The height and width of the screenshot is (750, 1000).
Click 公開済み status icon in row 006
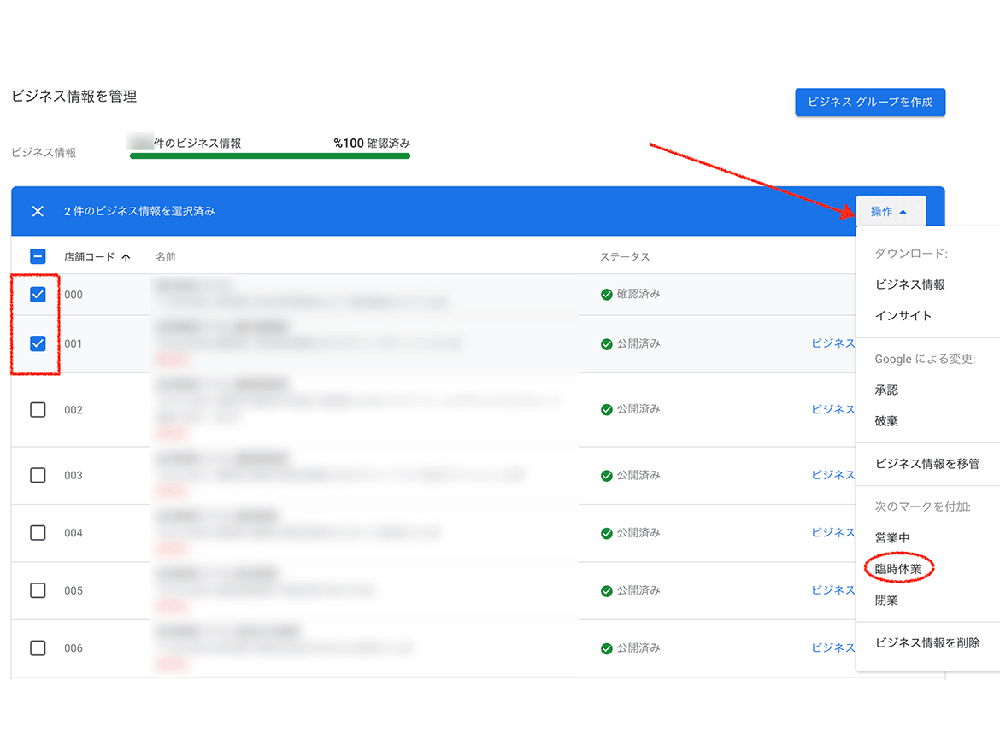coord(607,649)
